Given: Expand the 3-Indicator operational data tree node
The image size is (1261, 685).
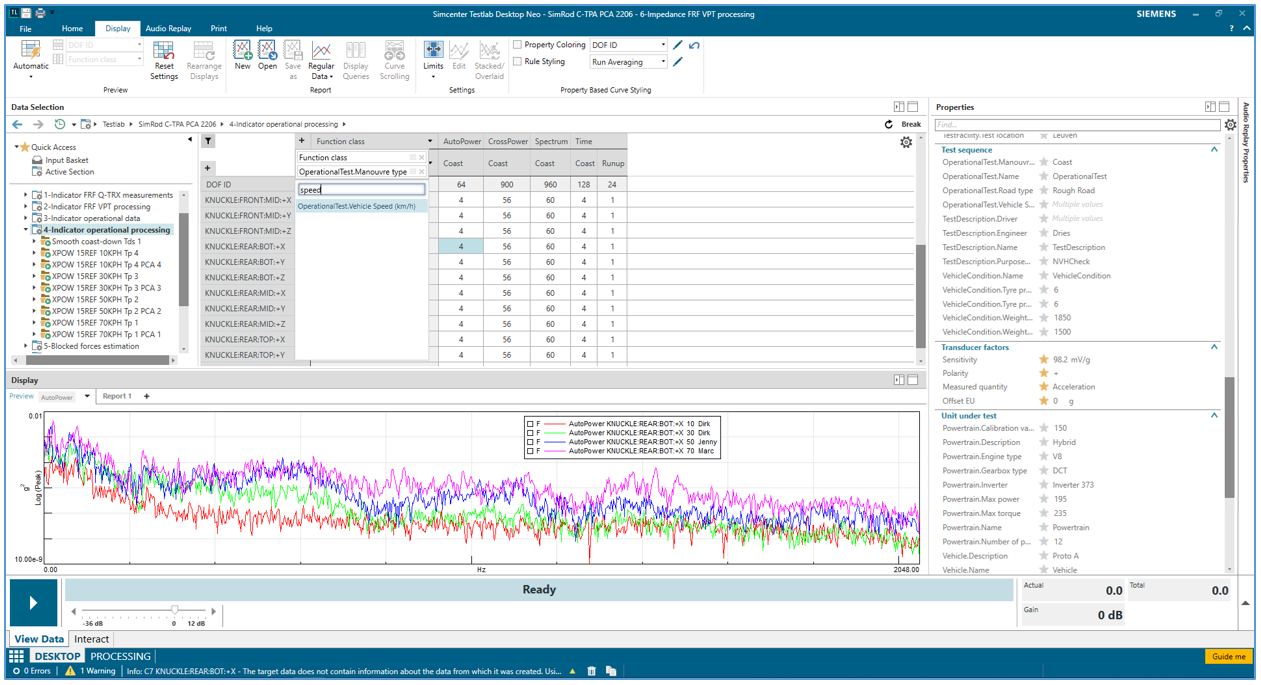Looking at the screenshot, I should pos(25,218).
